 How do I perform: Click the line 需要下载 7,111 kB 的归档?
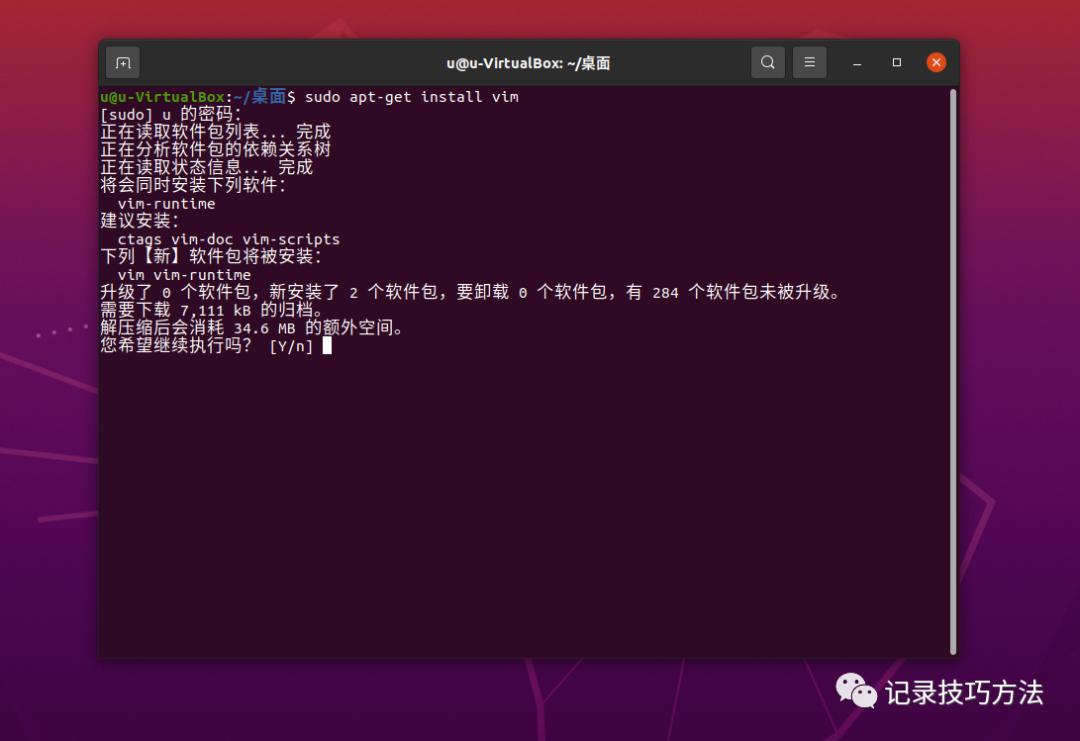pos(211,311)
